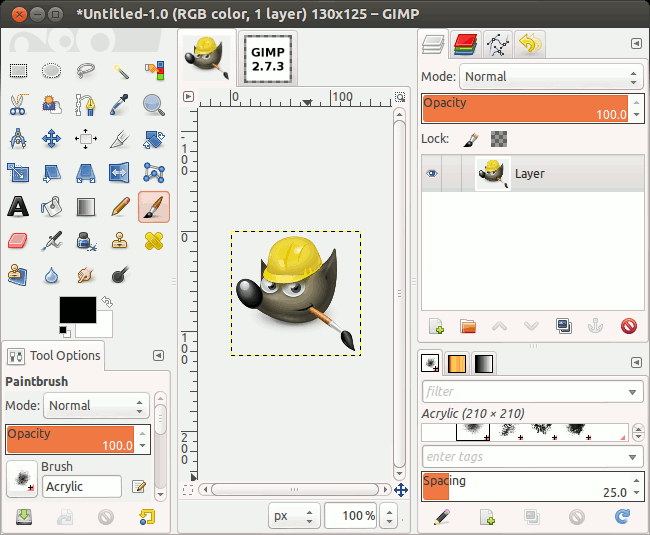Create a new layer button
650x535 pixels.
tap(436, 326)
